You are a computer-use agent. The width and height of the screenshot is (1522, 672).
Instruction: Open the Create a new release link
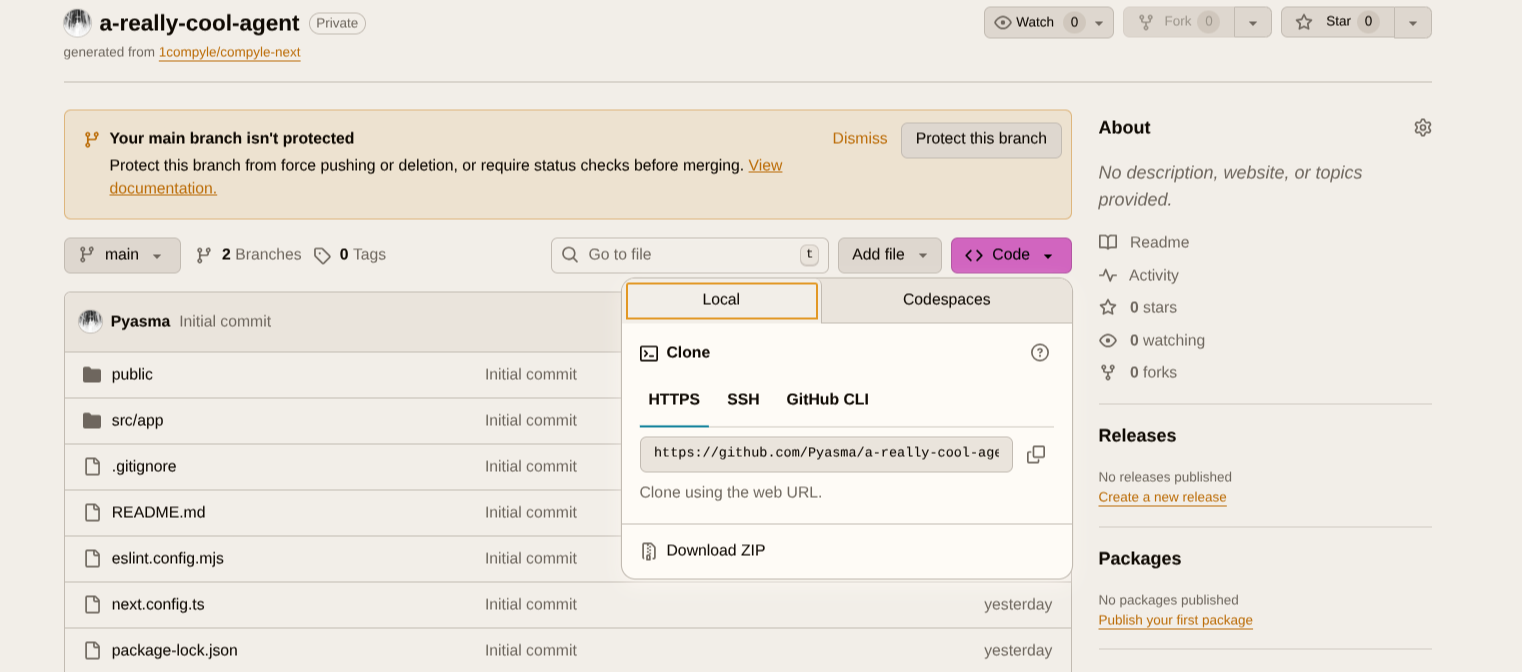coord(1162,497)
